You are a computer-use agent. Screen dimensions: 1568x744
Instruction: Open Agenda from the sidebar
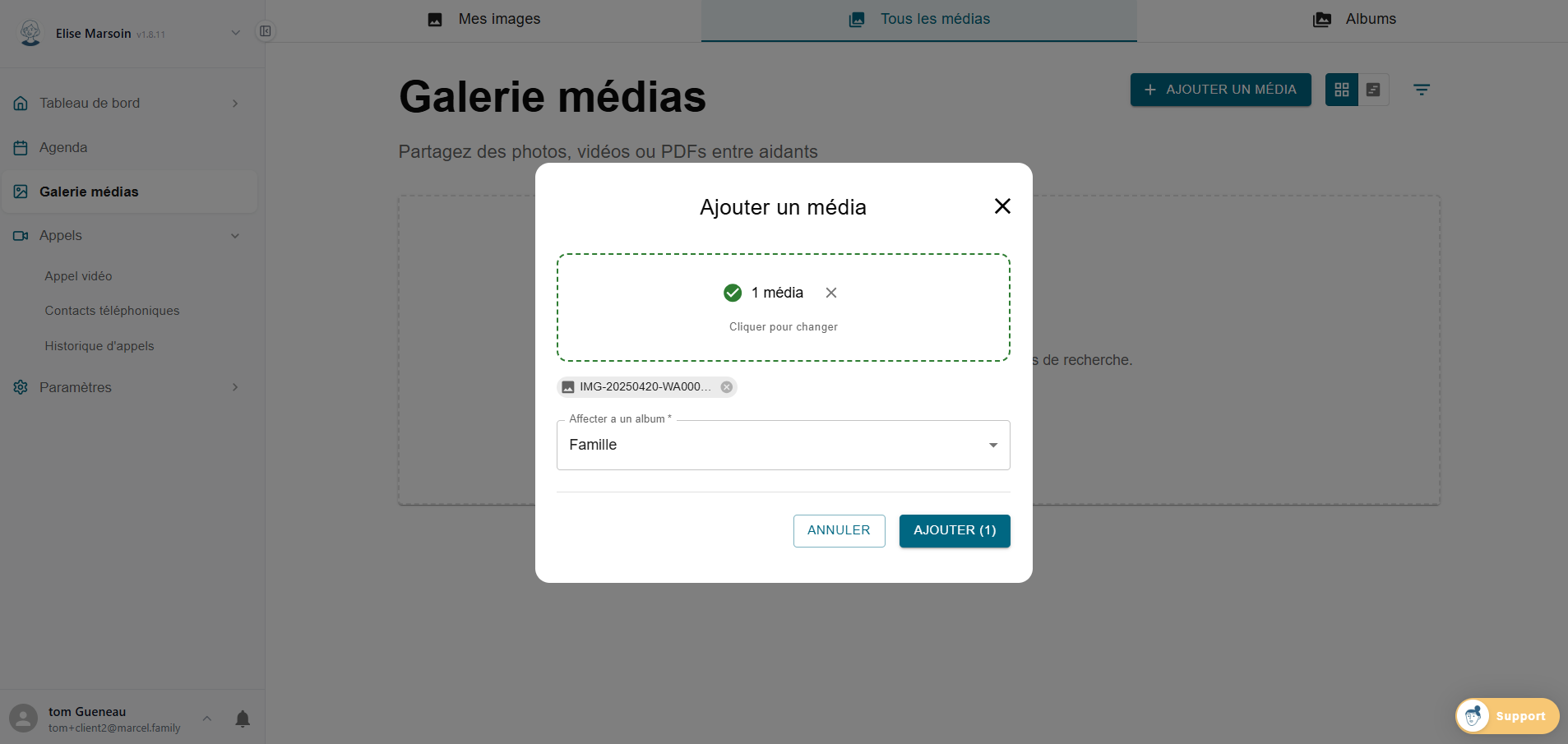[x=63, y=148]
